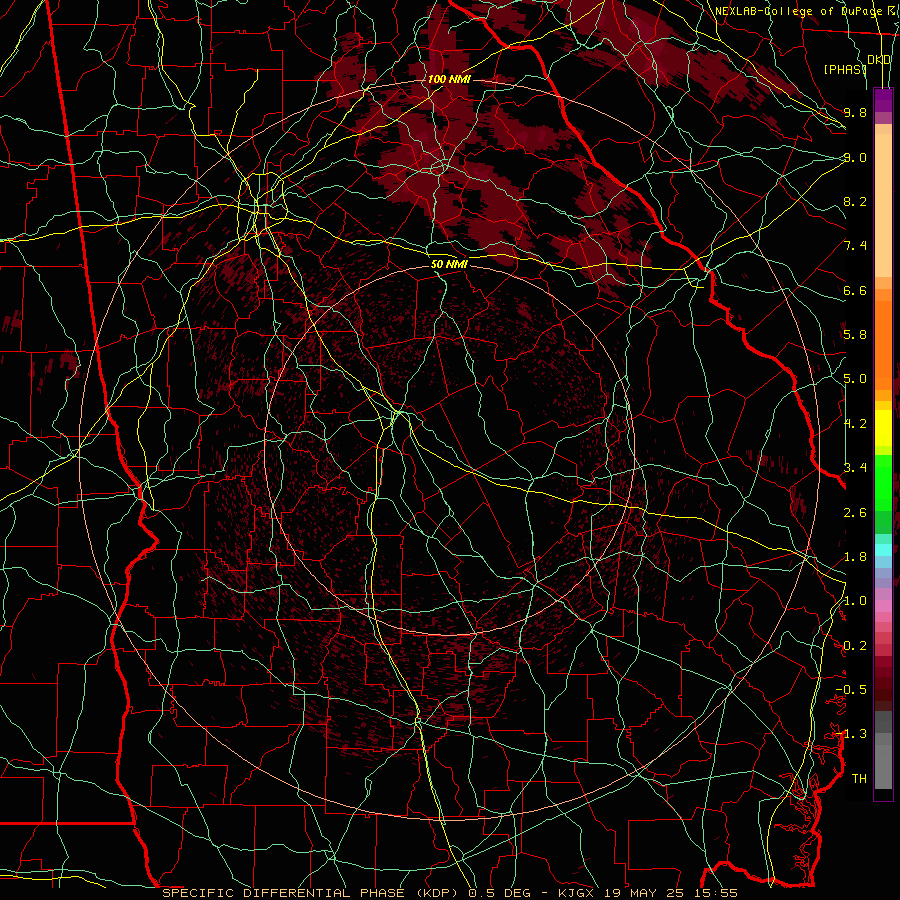The width and height of the screenshot is (900, 900).
Task: Select the 3.4 legend value
Action: coord(855,468)
